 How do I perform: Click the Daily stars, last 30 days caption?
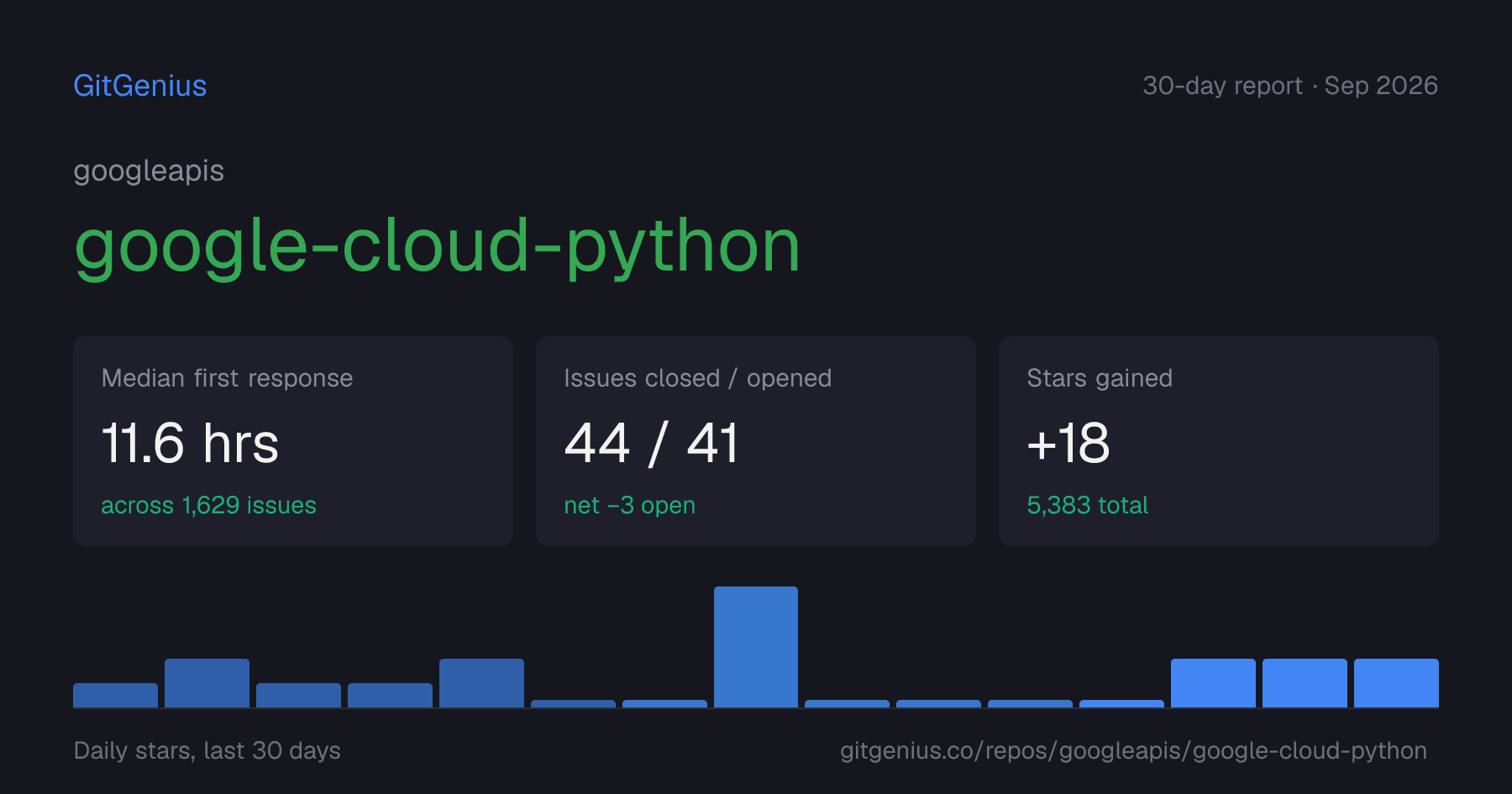point(207,750)
